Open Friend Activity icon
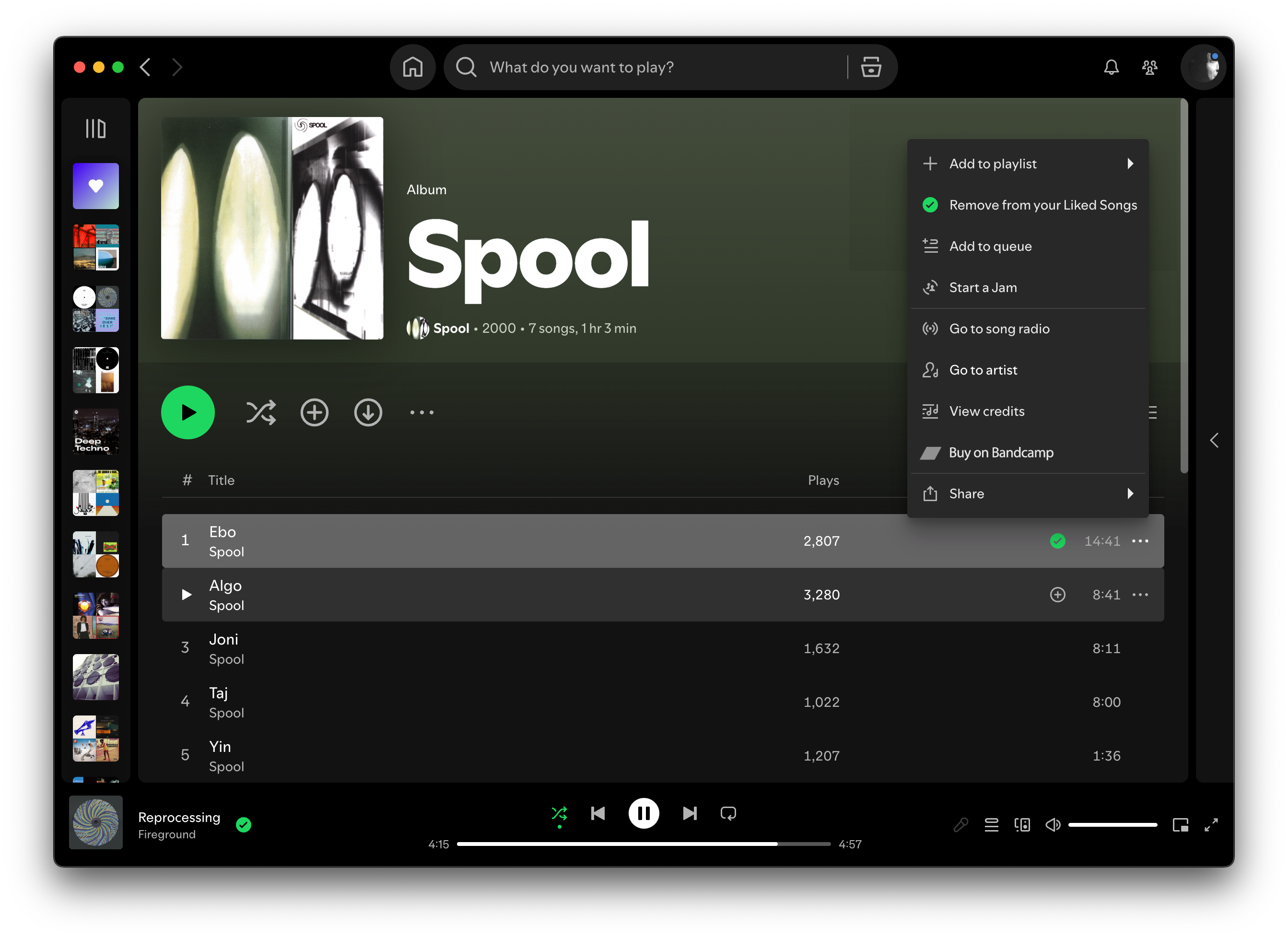This screenshot has height=938, width=1288. point(1149,67)
